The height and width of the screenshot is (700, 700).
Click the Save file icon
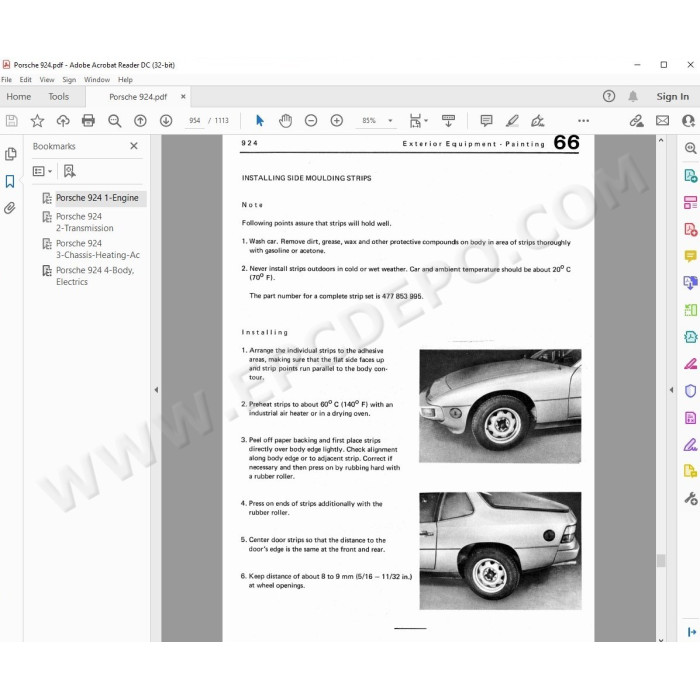(x=12, y=121)
